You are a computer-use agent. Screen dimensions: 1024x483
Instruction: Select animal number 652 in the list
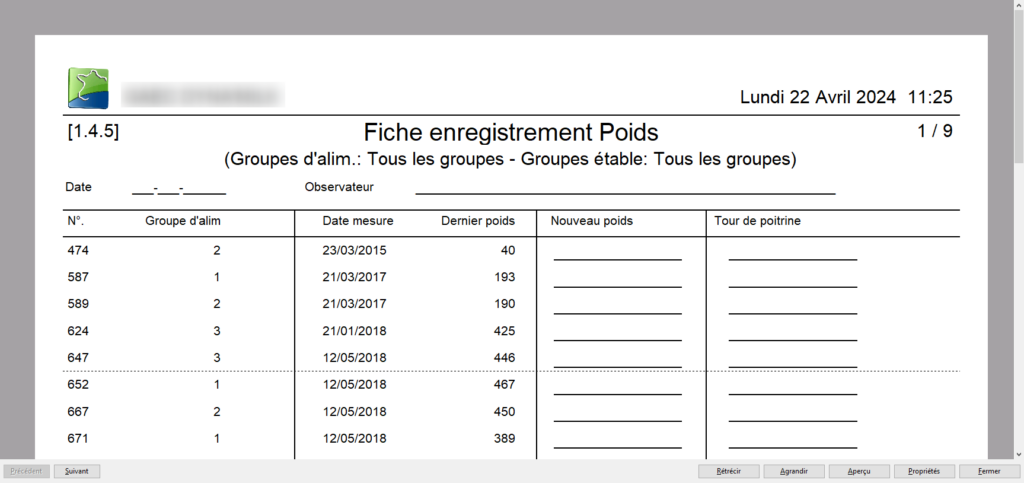point(79,385)
